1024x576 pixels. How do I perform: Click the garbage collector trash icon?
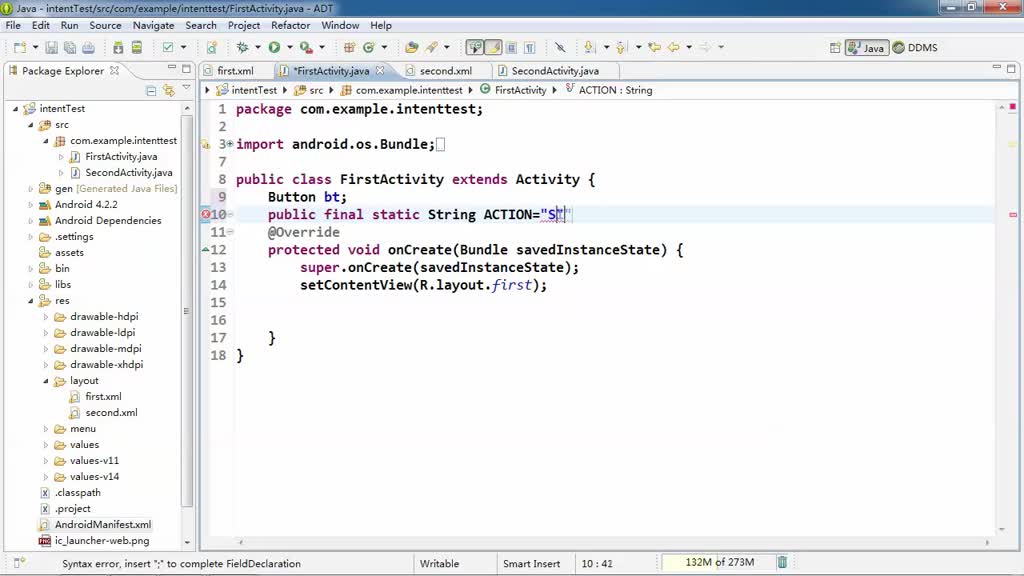(x=782, y=562)
